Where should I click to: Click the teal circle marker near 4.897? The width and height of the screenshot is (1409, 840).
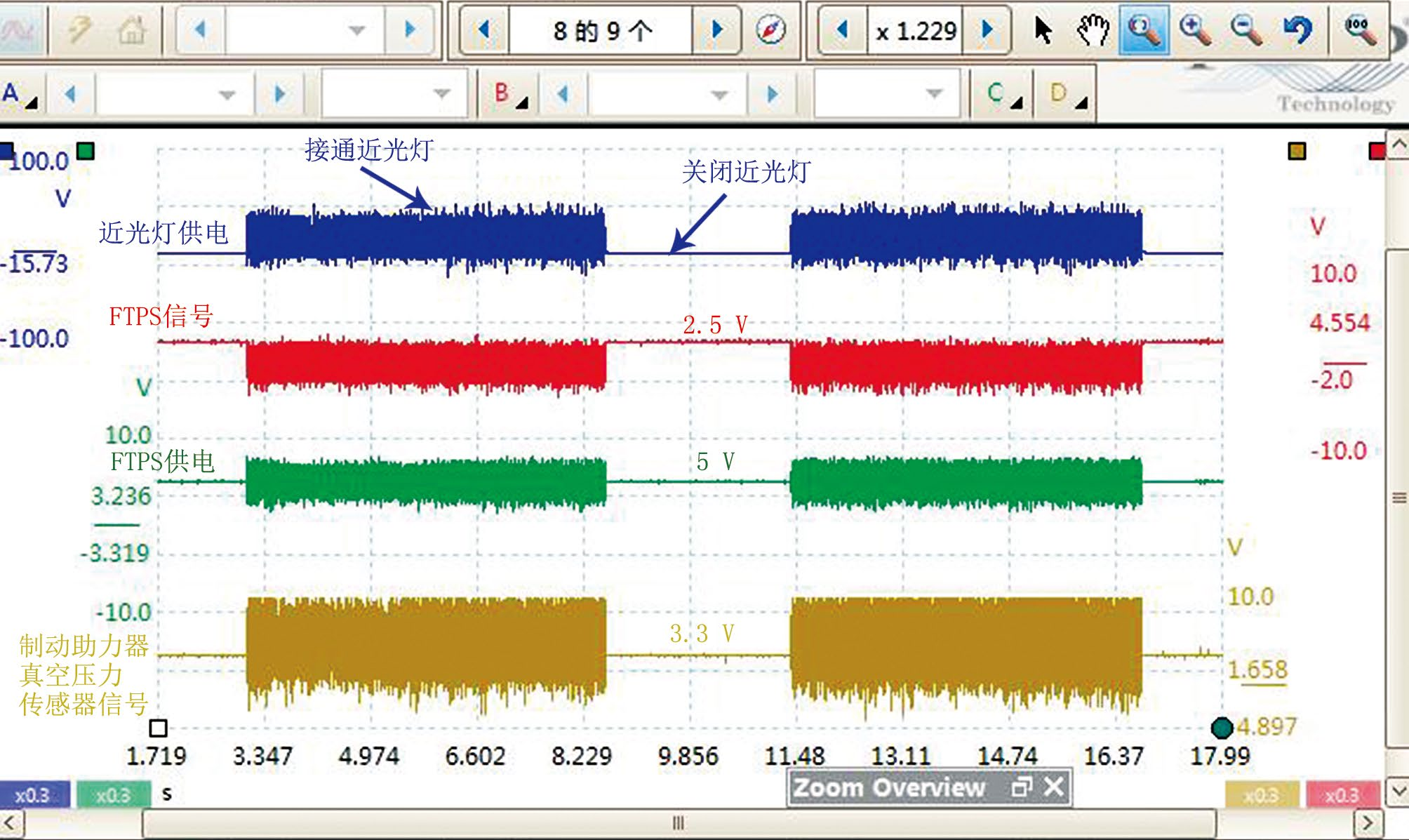pyautogui.click(x=1222, y=728)
